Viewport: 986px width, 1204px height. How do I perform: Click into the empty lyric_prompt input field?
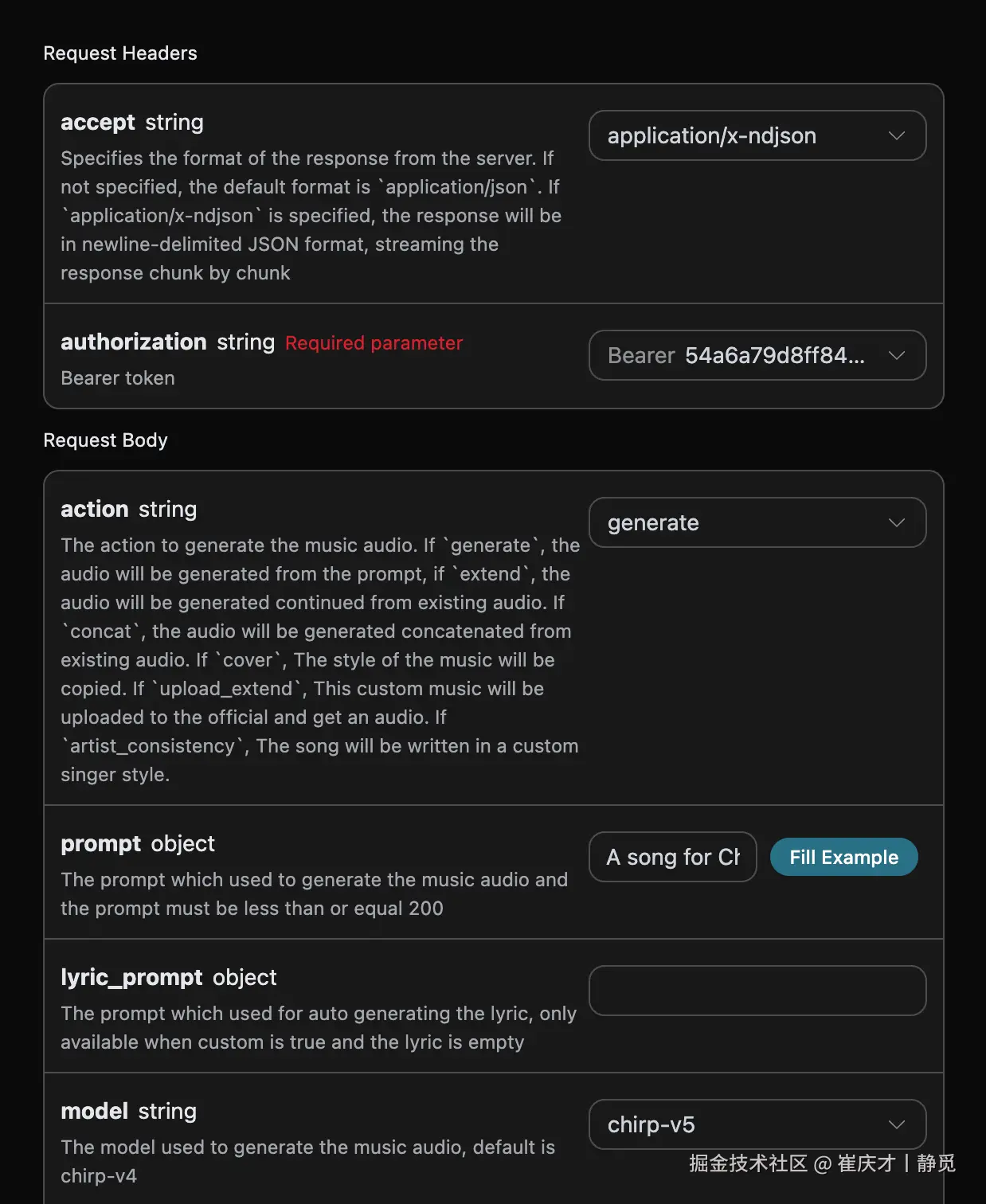pyautogui.click(x=757, y=991)
